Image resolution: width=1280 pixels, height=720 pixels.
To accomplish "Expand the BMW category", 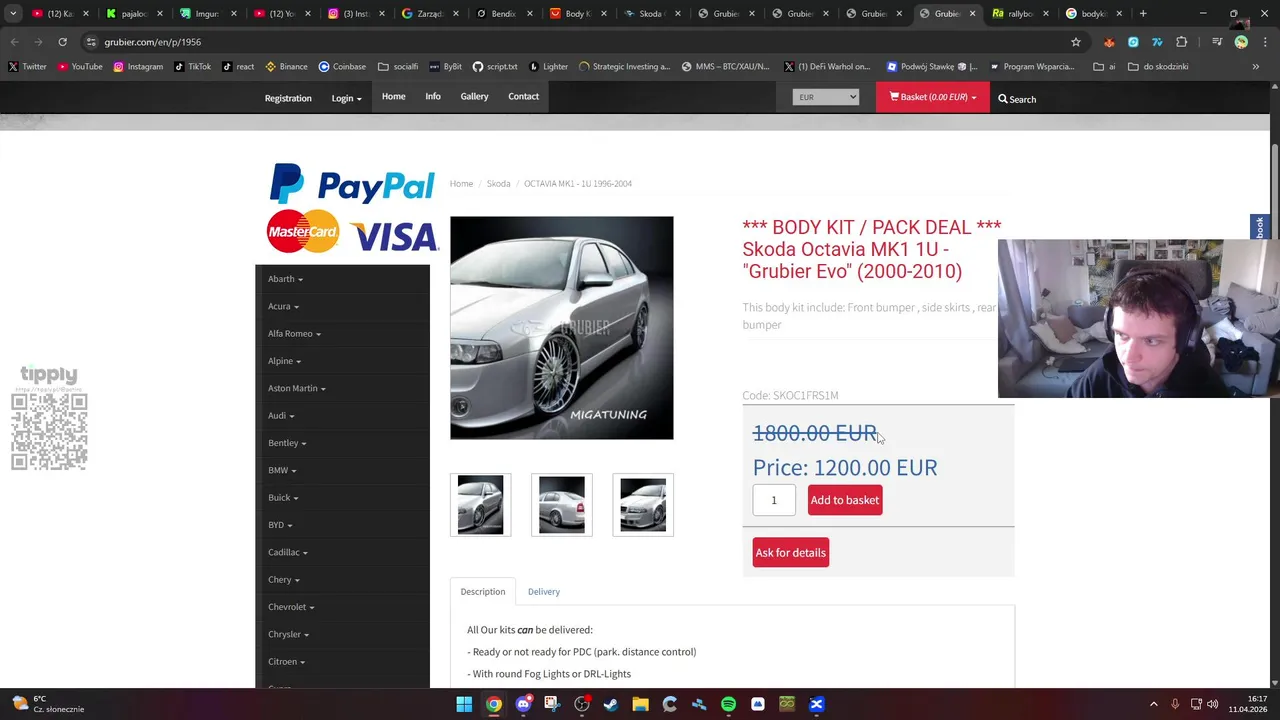I will coord(282,470).
